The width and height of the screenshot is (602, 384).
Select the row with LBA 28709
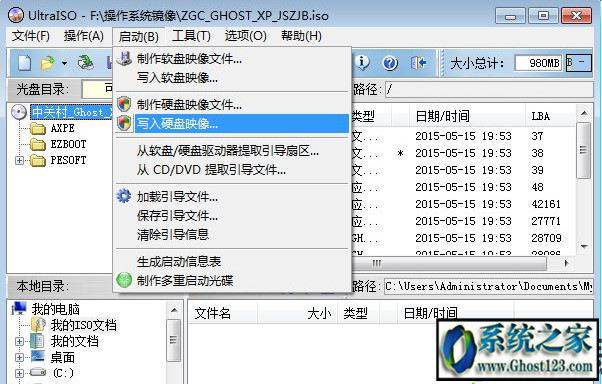tap(463, 238)
